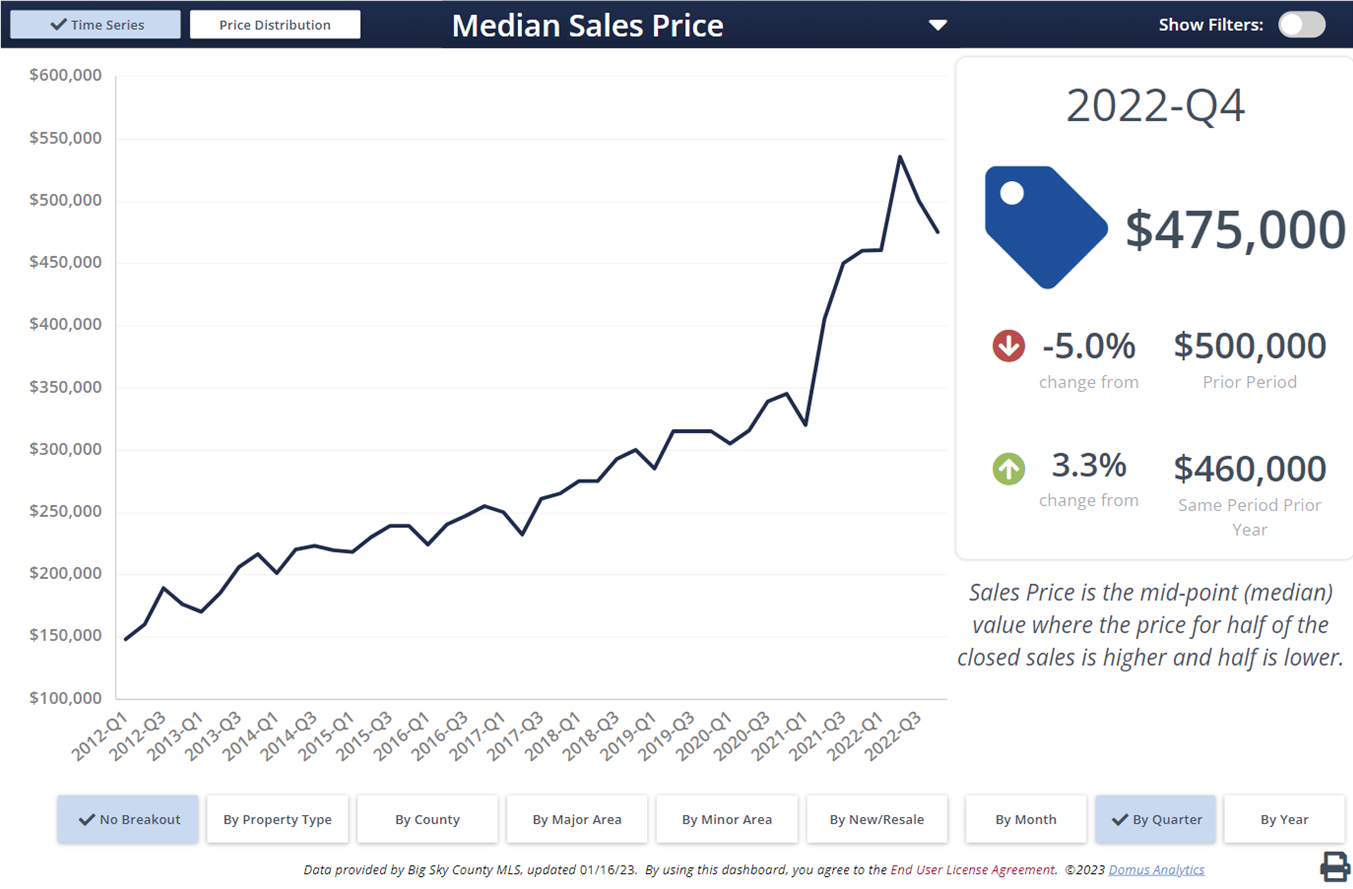Image resolution: width=1353 pixels, height=889 pixels.
Task: Select the Time Series tab
Action: (x=95, y=24)
